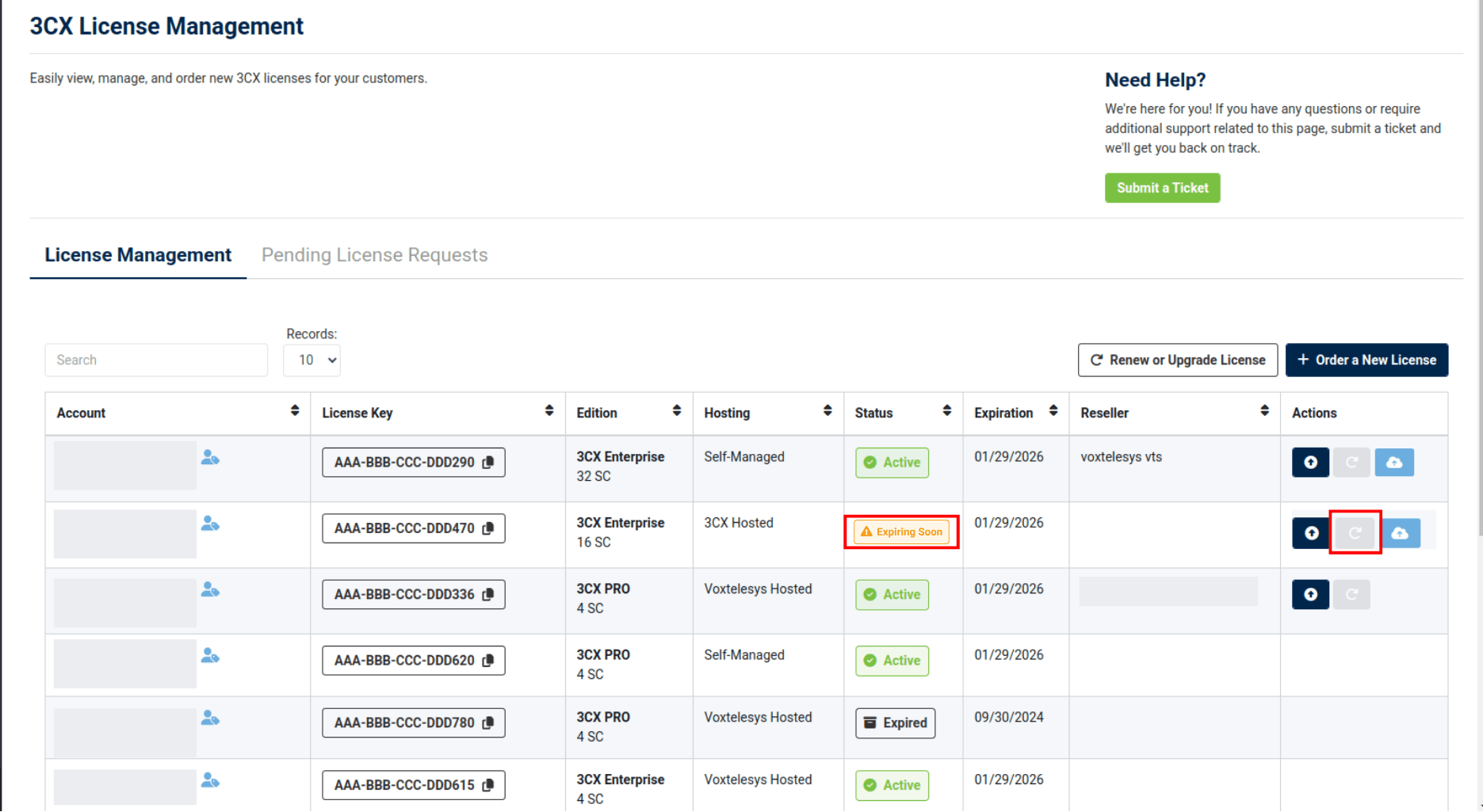Open account user icon in DDD780 row

(x=210, y=718)
